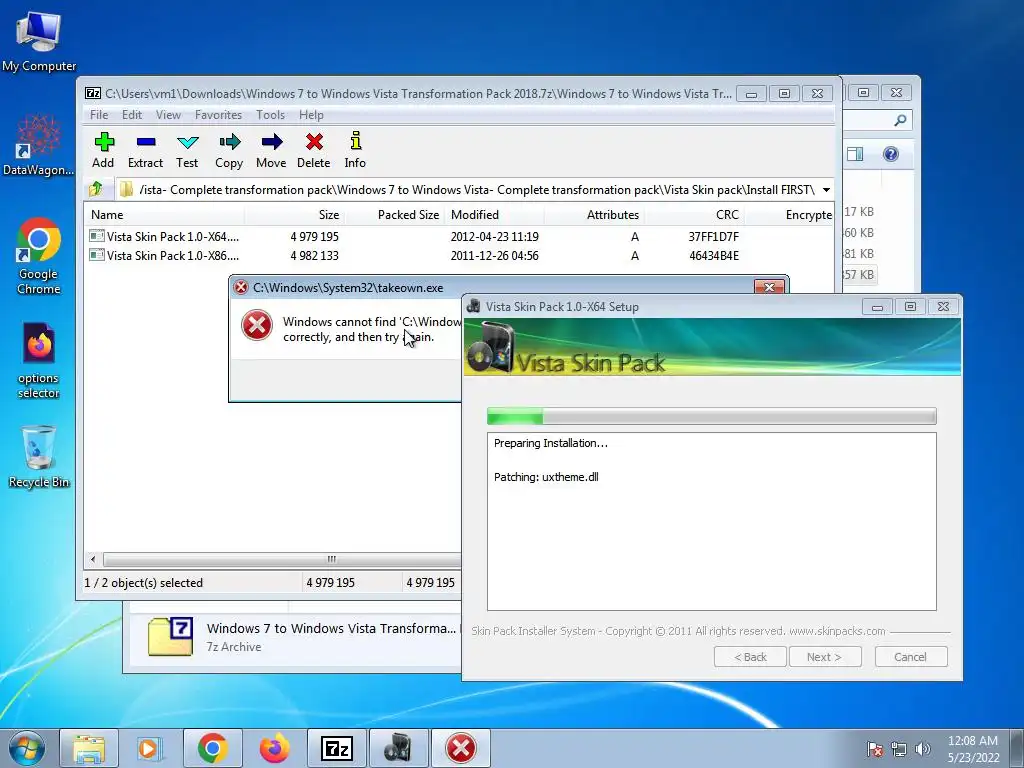The image size is (1024, 768).
Task: Click the installation progress bar
Action: tap(712, 416)
